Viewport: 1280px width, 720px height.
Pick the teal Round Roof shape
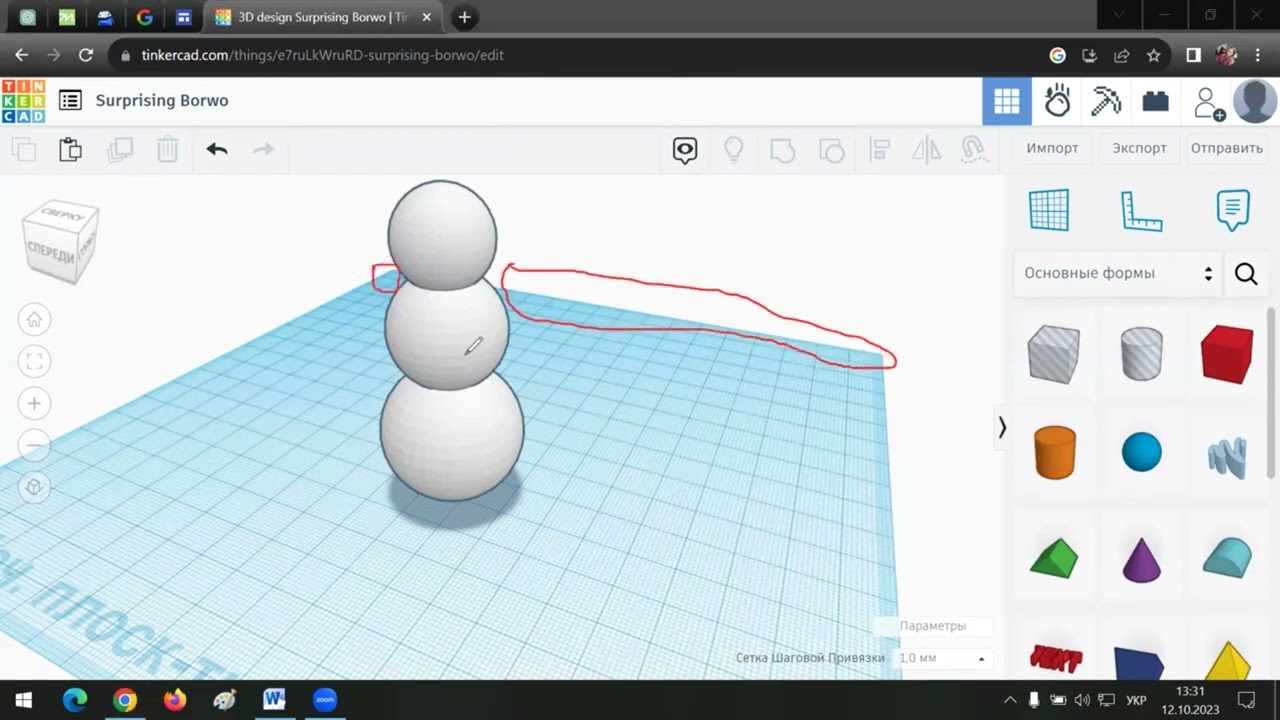coord(1227,558)
